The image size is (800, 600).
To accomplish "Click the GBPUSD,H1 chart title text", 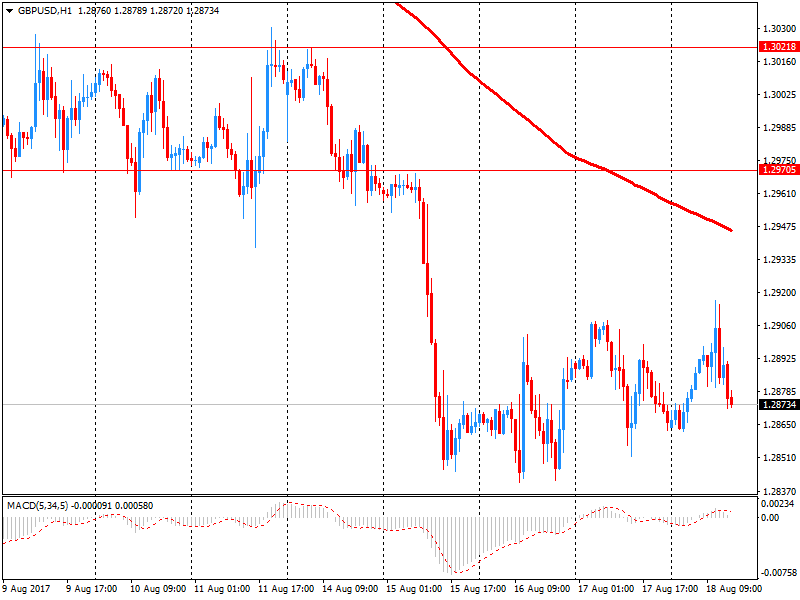I will [x=44, y=11].
